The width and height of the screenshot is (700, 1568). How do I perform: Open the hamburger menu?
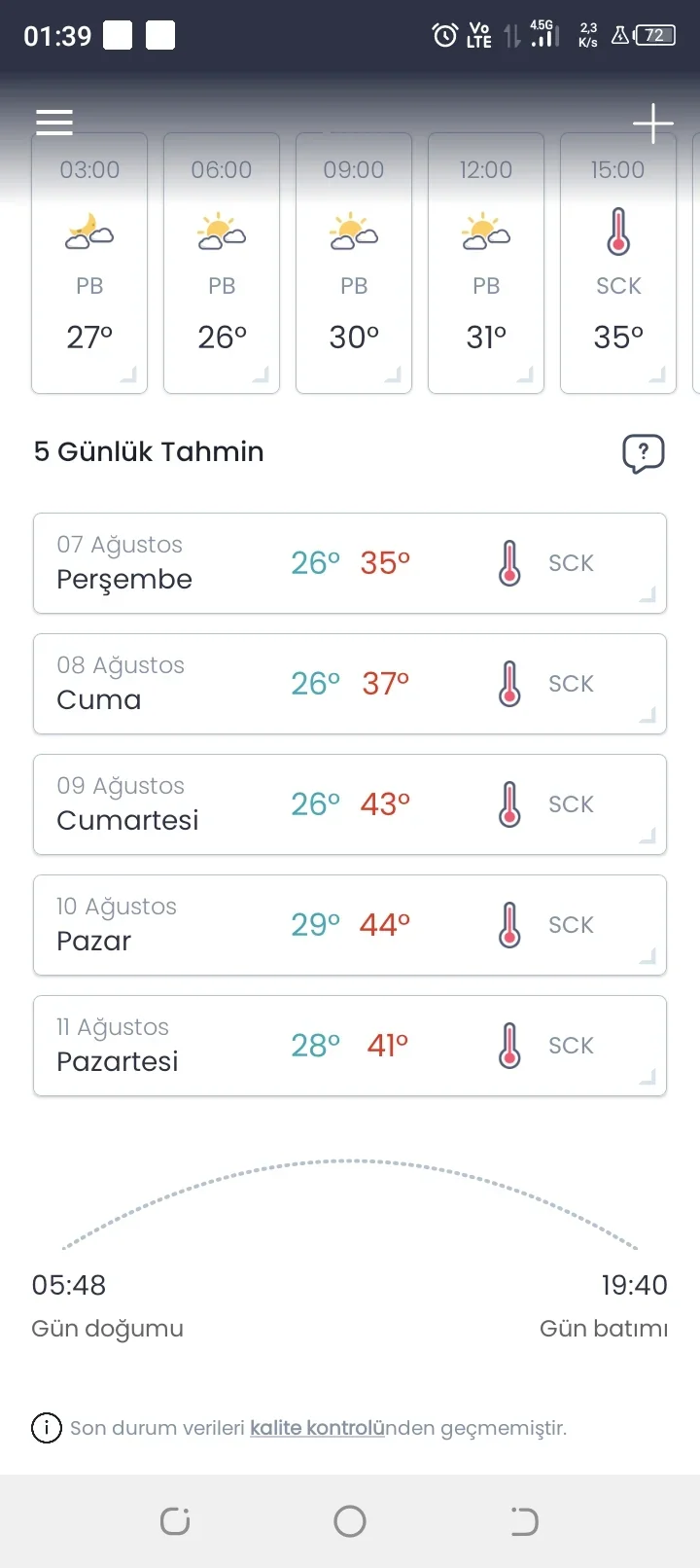(54, 123)
